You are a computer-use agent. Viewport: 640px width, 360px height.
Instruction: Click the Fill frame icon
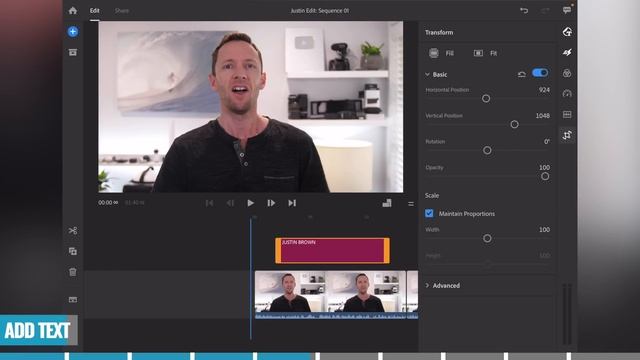(x=433, y=53)
